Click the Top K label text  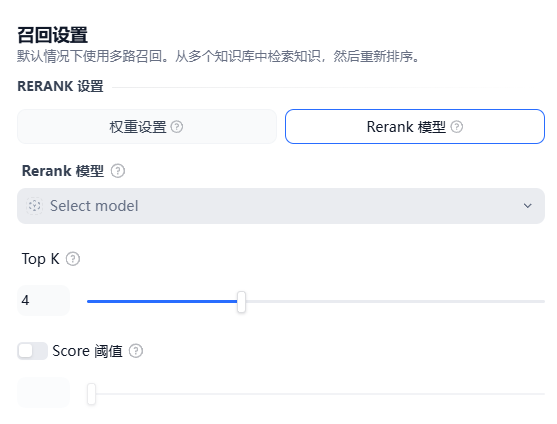[40, 259]
